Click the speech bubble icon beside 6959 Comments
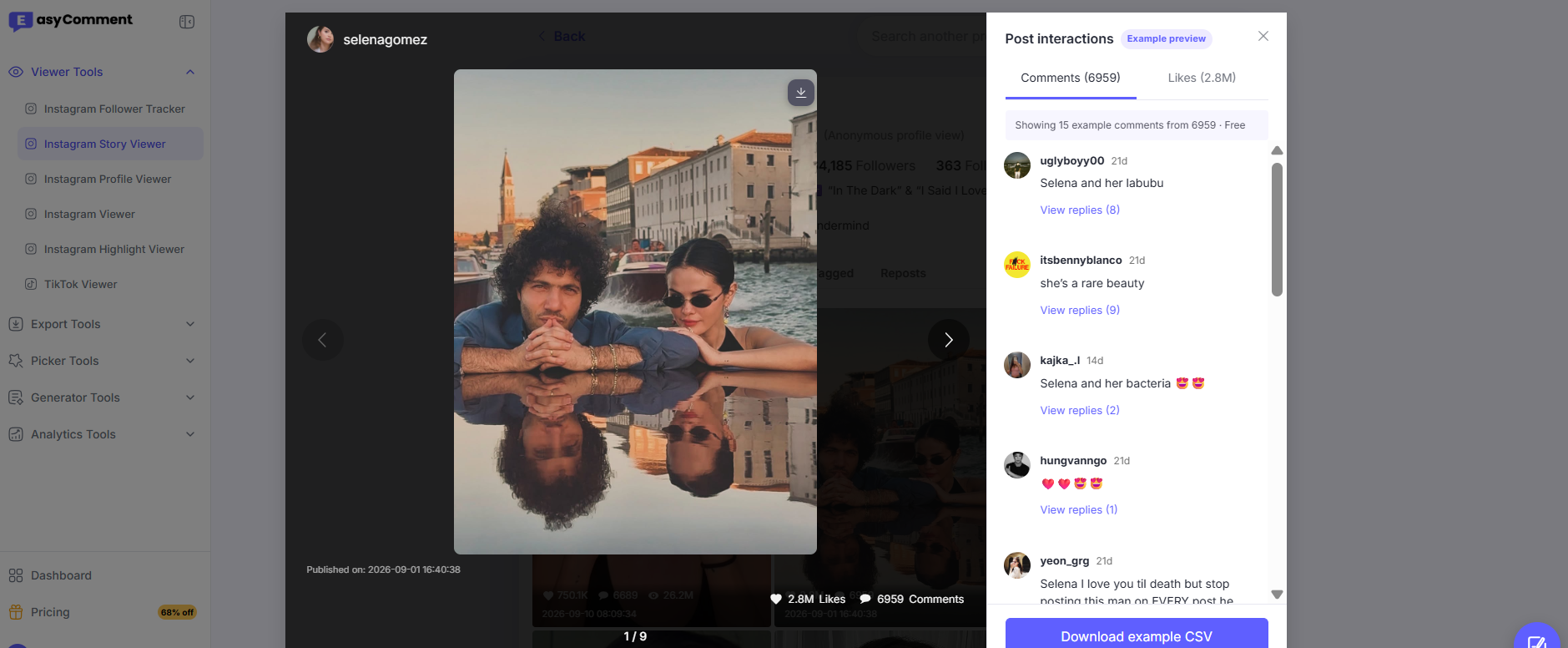This screenshot has height=648, width=1568. [x=865, y=599]
